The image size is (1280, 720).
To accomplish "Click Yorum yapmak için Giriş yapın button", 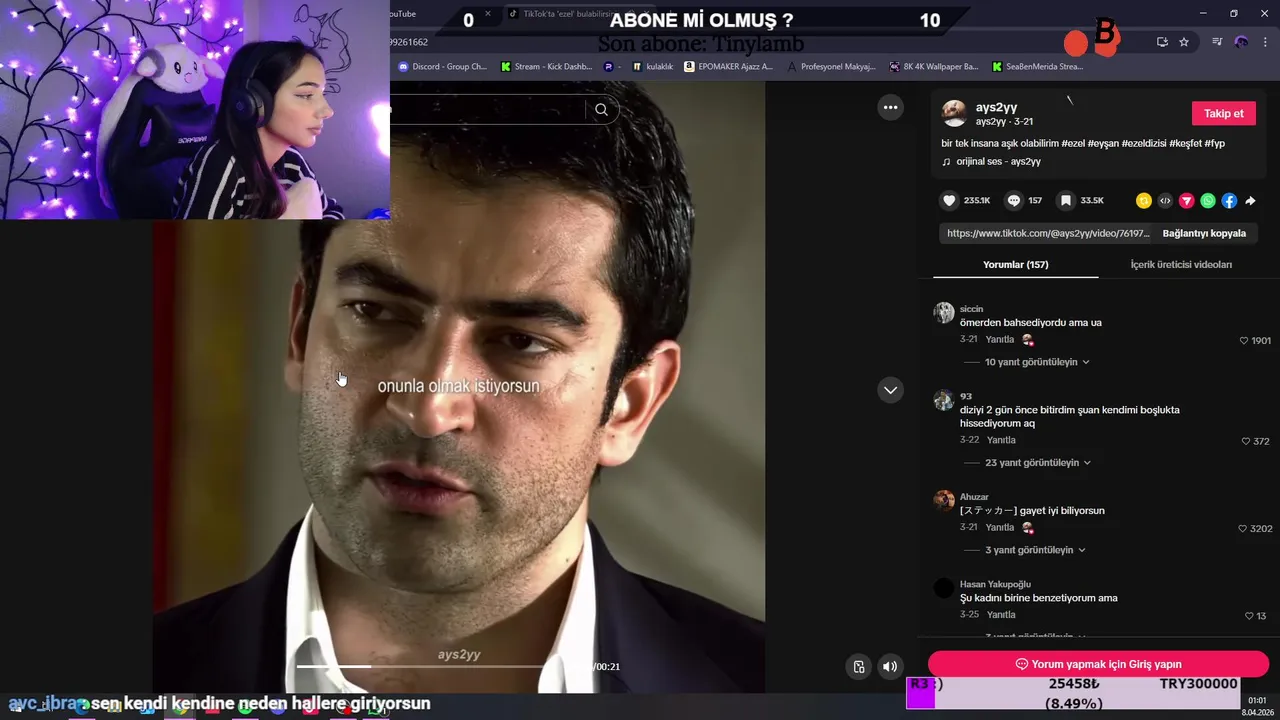I will pyautogui.click(x=1098, y=664).
